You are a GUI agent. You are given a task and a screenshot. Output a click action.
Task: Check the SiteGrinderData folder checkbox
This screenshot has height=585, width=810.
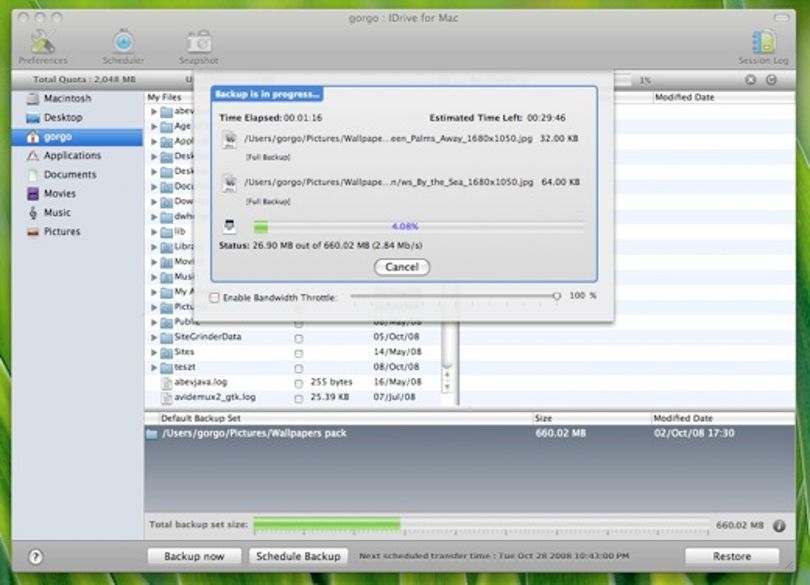[x=299, y=338]
